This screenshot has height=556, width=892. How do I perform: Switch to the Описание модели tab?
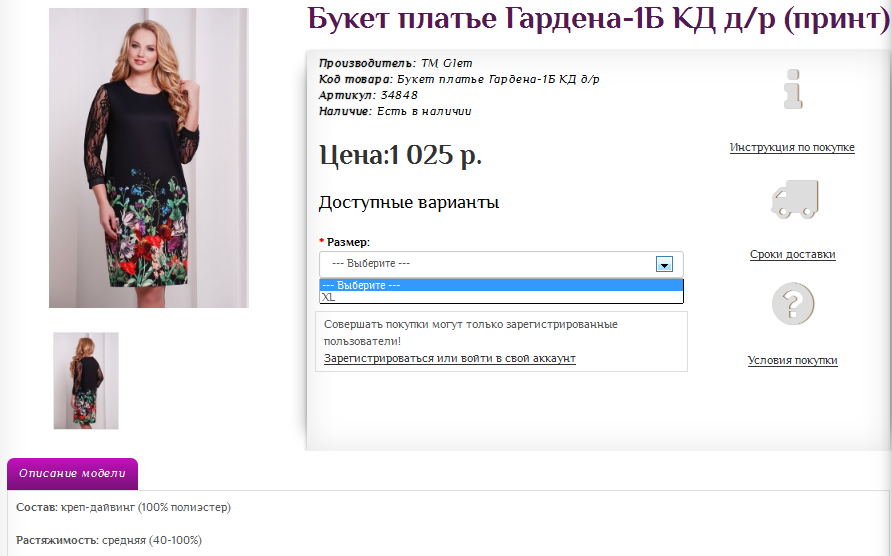(72, 473)
